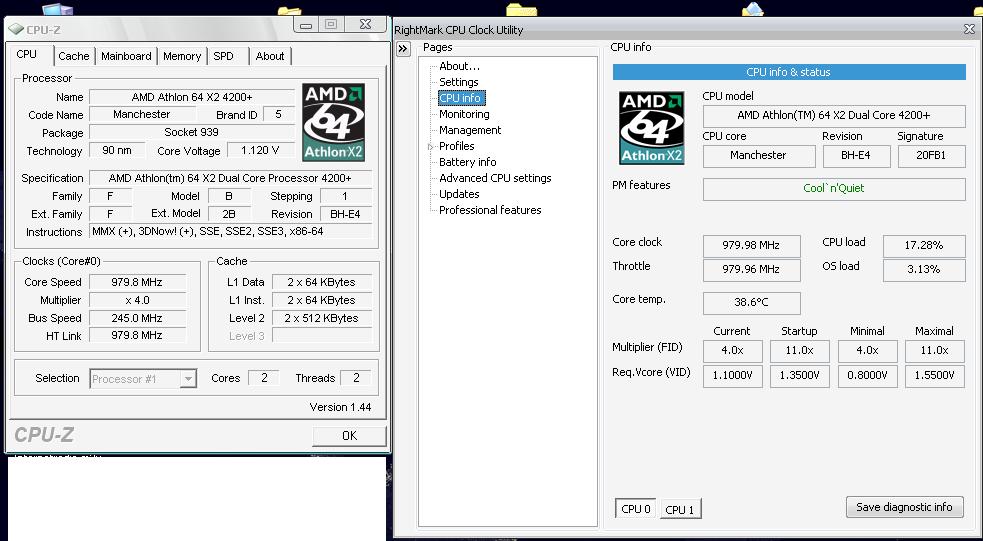Click the Core clock value 979.98 MHz
The height and width of the screenshot is (541, 983).
coord(751,246)
